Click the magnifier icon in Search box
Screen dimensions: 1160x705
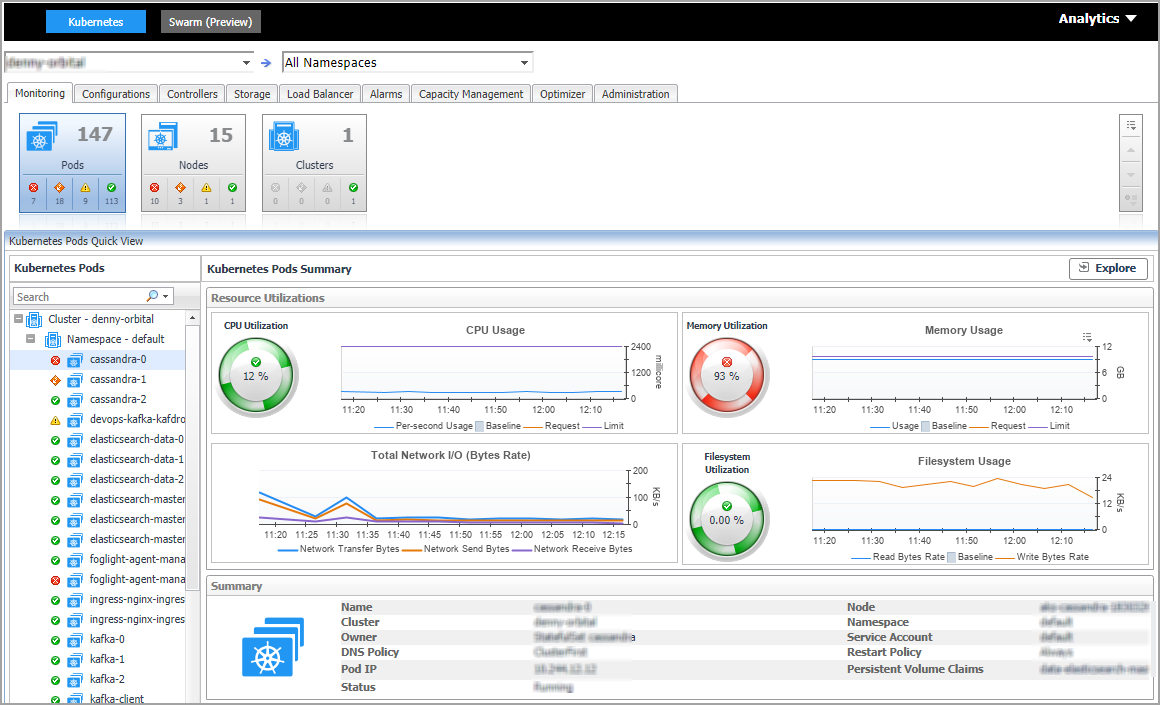click(x=153, y=297)
